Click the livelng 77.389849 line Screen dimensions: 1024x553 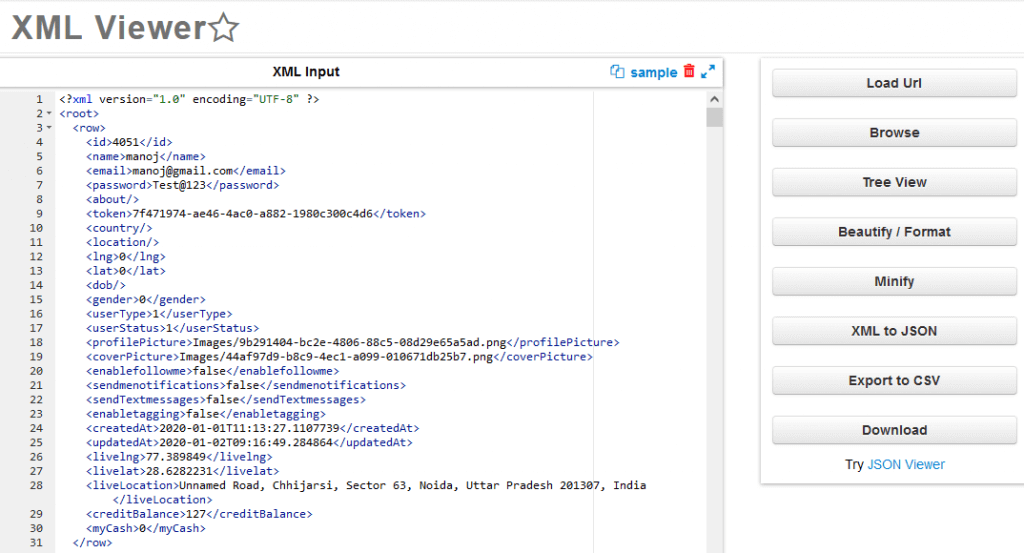(x=179, y=458)
